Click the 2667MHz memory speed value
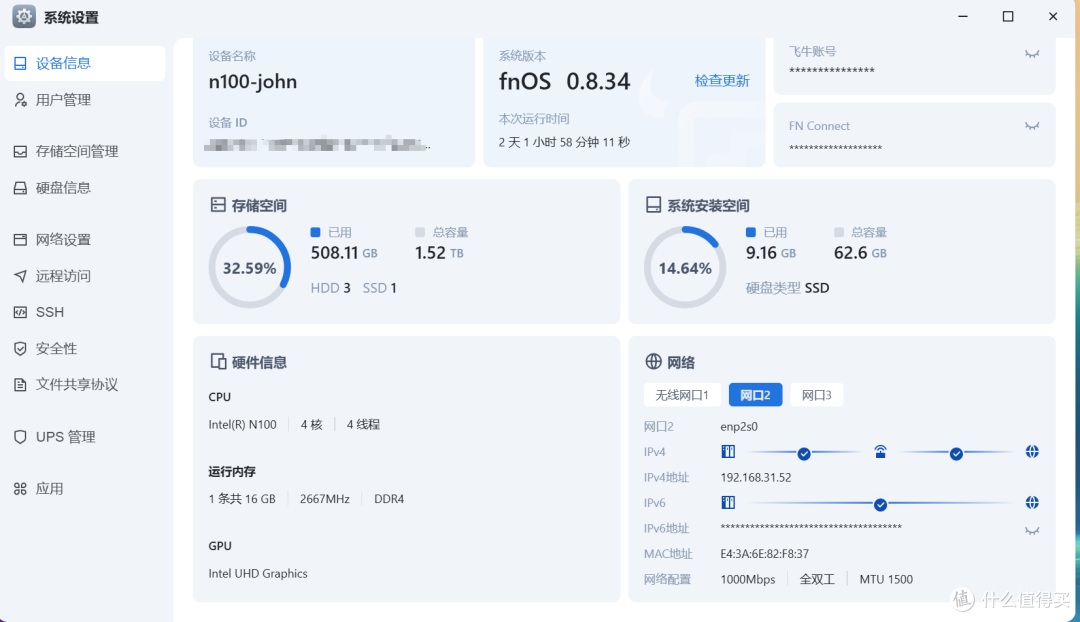 pos(324,499)
